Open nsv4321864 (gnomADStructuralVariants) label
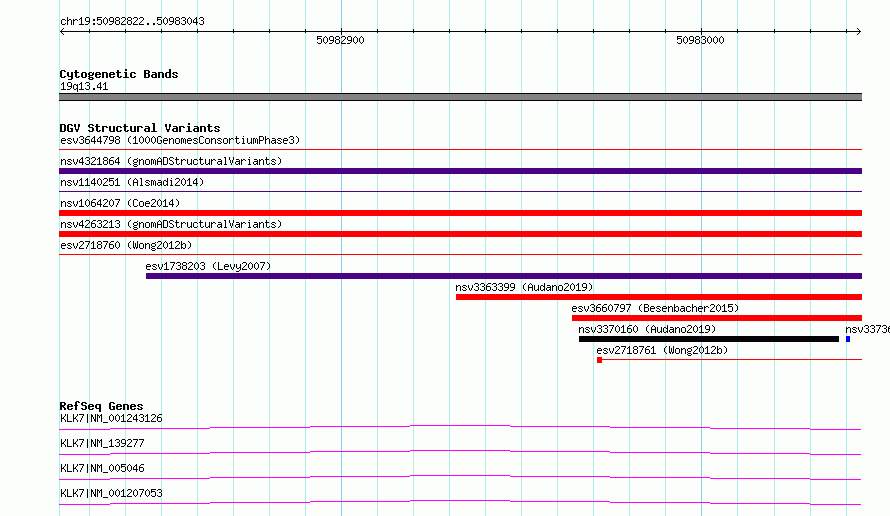The image size is (890, 516). tap(171, 161)
